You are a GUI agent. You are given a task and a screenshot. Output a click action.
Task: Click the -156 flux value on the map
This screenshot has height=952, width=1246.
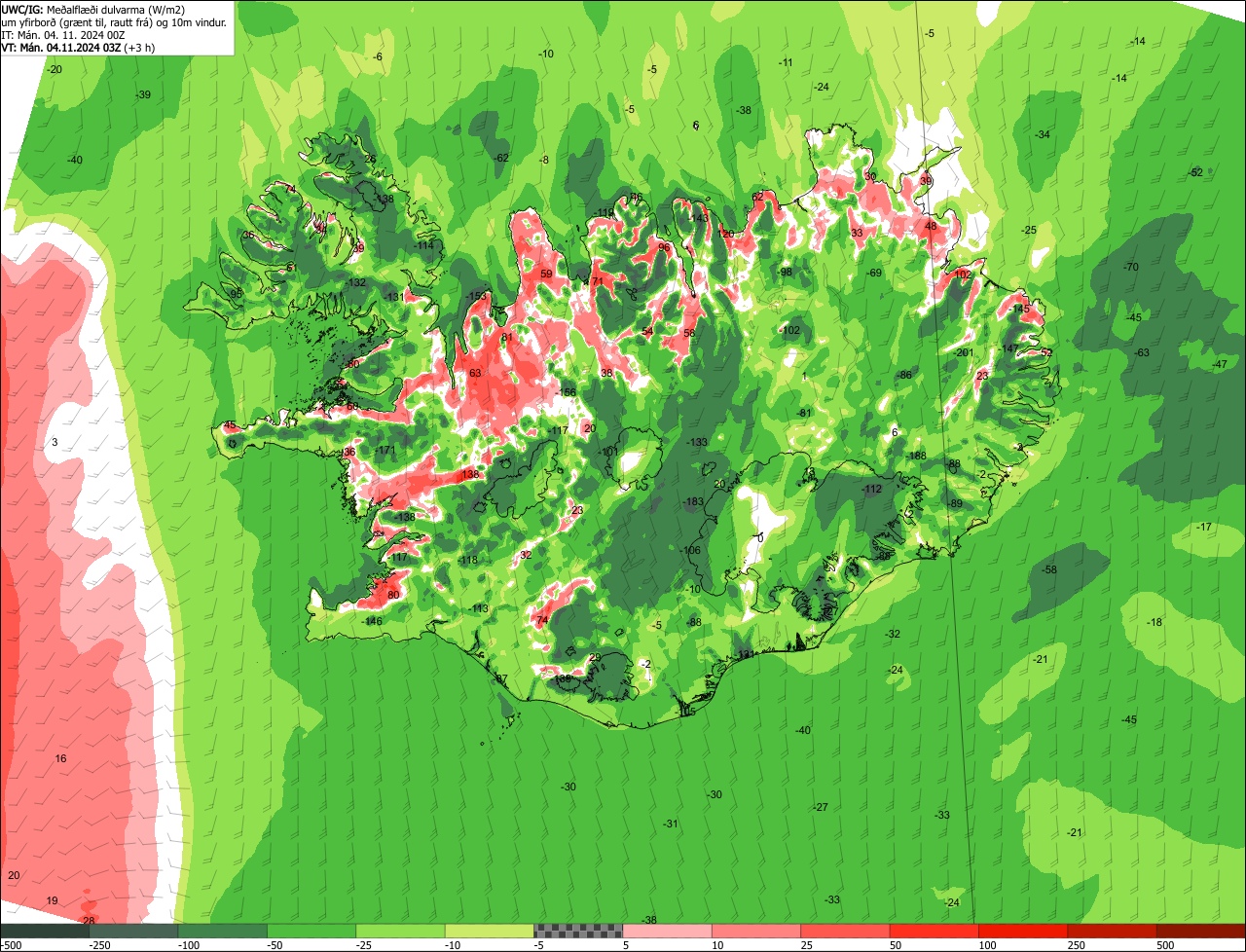566,392
